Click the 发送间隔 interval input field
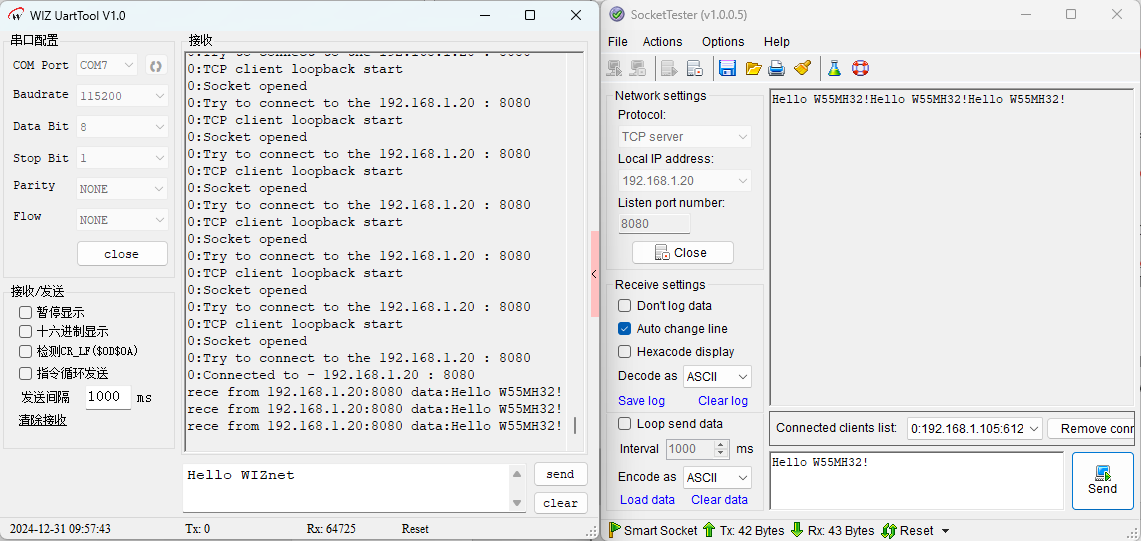The width and height of the screenshot is (1141, 541). [105, 397]
